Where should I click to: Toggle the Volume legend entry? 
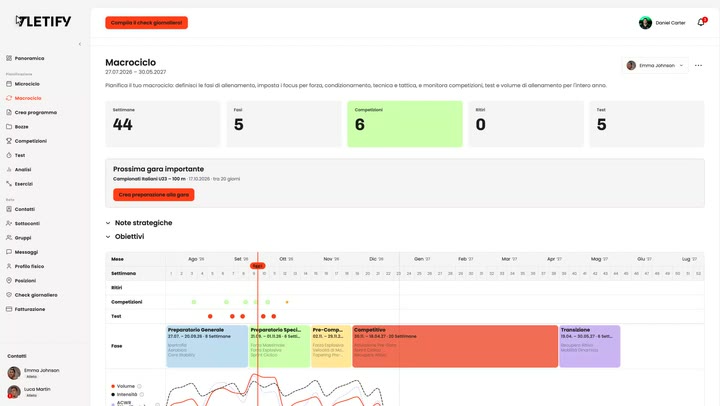pyautogui.click(x=126, y=386)
